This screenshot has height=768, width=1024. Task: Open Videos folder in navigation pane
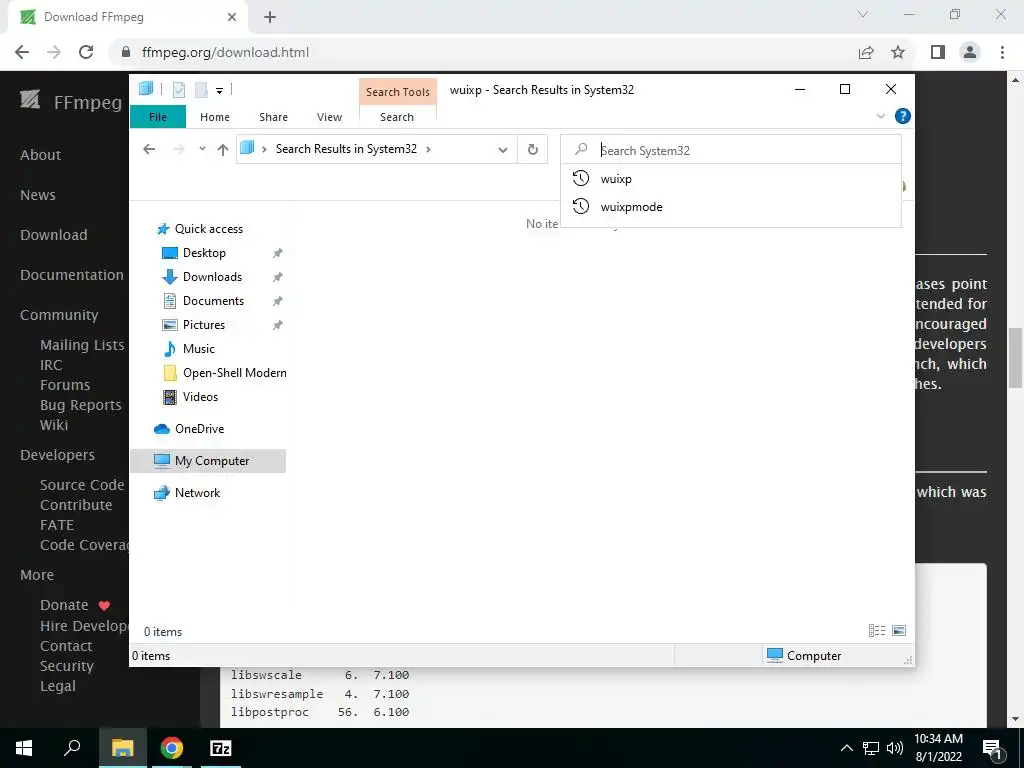point(200,397)
